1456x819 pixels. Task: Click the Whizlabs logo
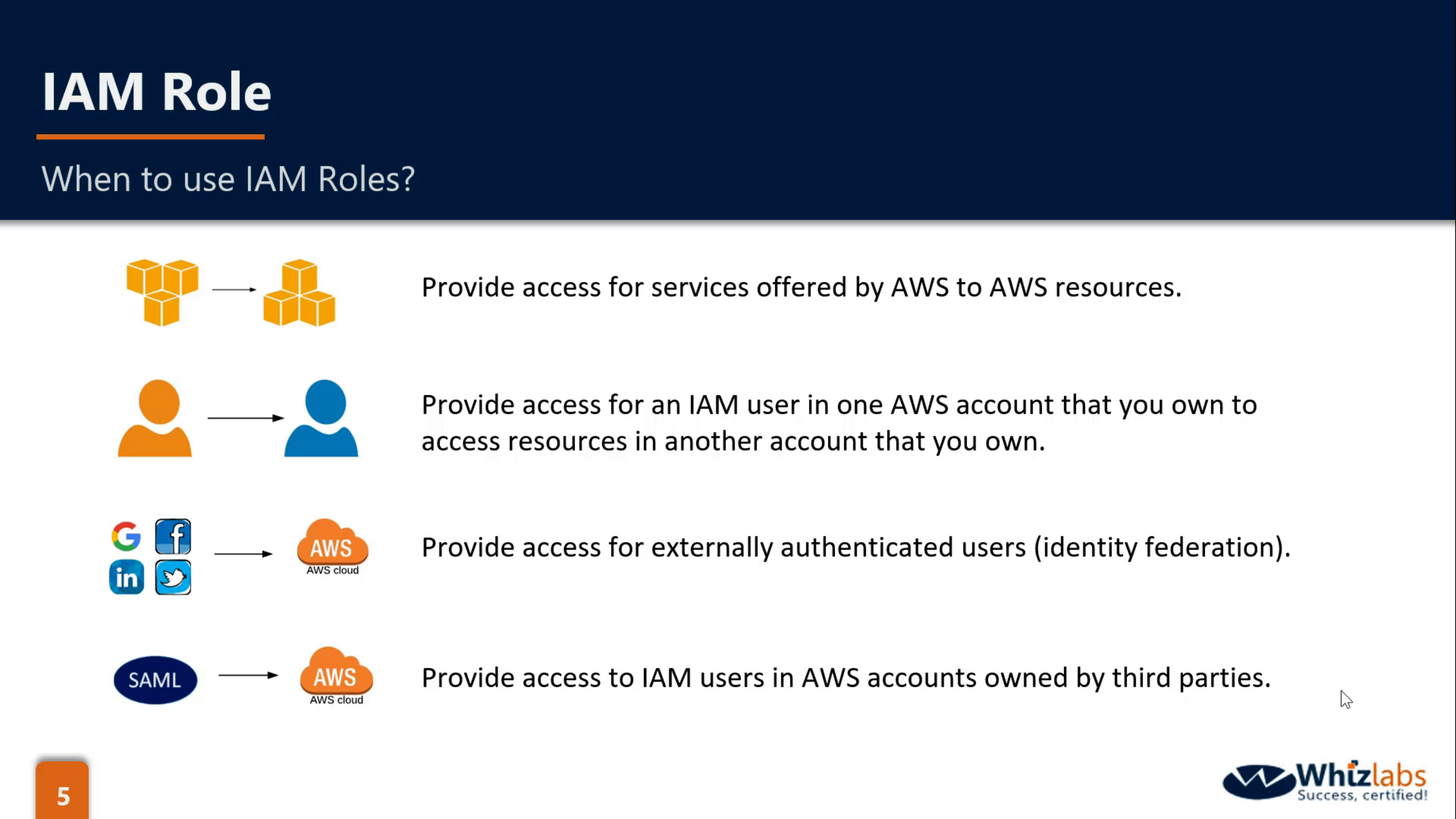1324,782
